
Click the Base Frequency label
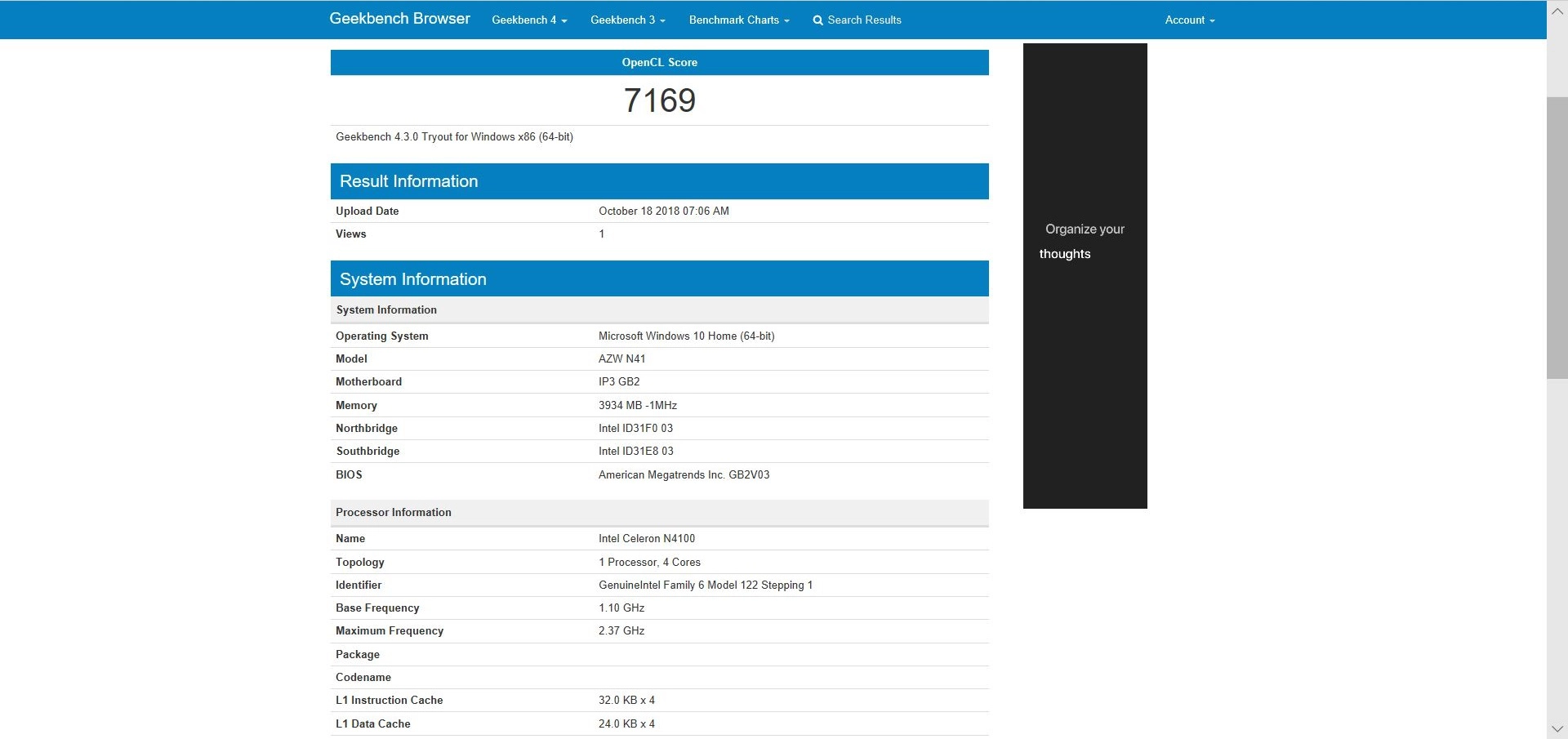coord(377,608)
